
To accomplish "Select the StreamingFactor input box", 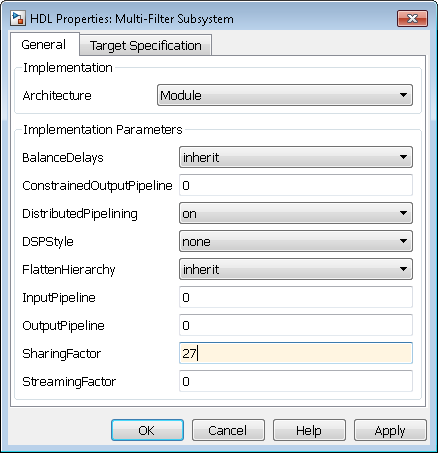I will [x=296, y=381].
